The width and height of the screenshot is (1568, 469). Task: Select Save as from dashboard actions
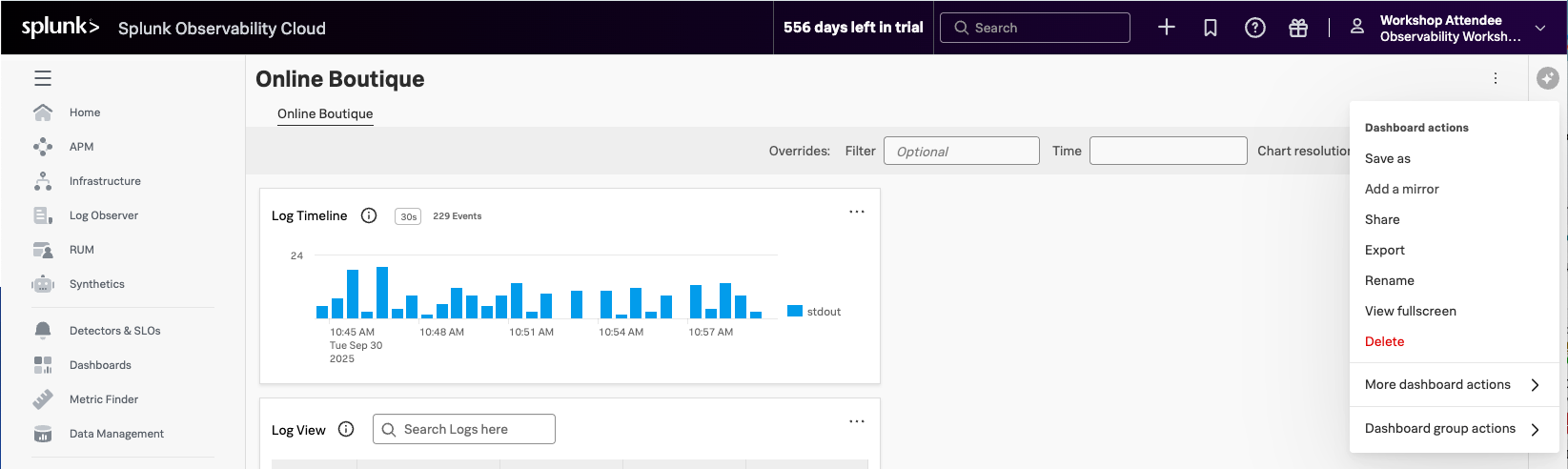(1387, 158)
